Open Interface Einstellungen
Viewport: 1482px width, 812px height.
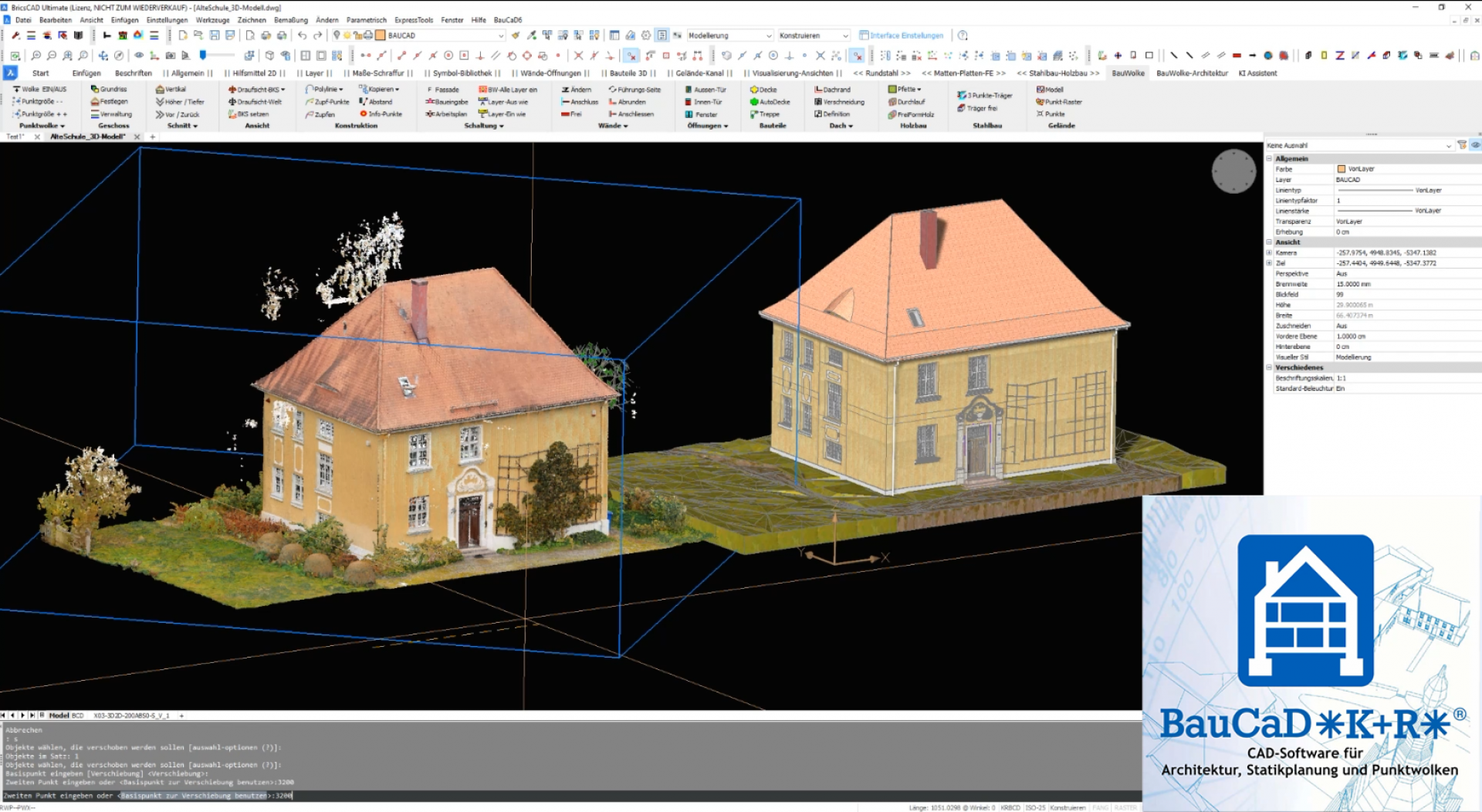click(x=902, y=36)
